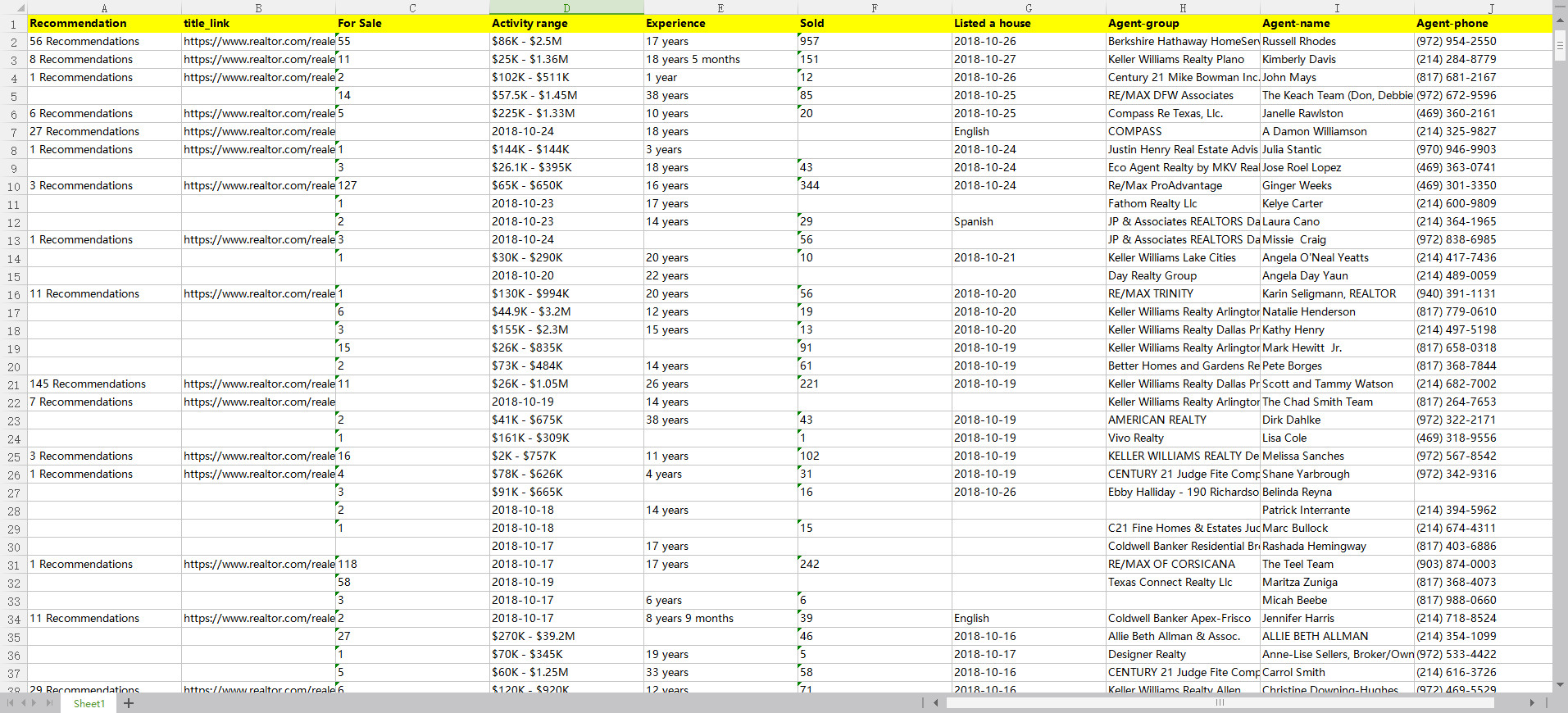
Task: Select the 'title_link' header cell
Action: [x=258, y=24]
